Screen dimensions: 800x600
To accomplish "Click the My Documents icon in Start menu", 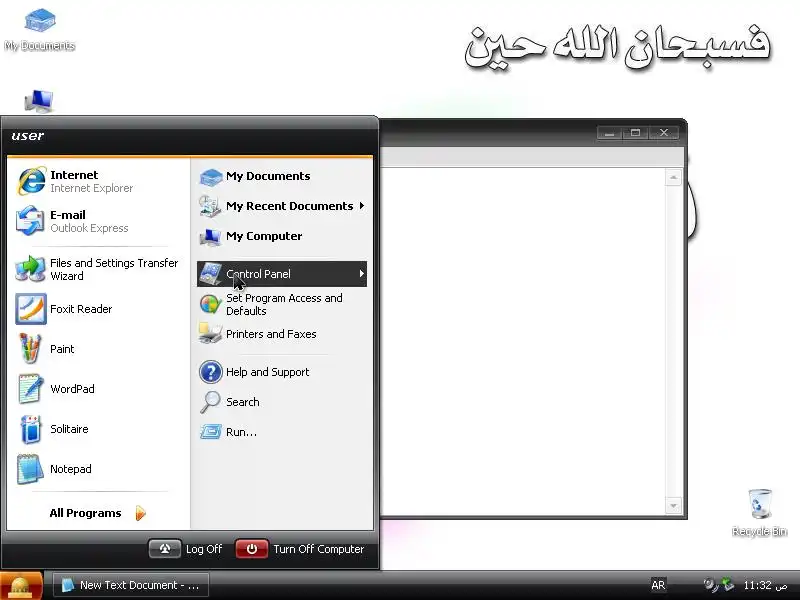I will click(210, 177).
